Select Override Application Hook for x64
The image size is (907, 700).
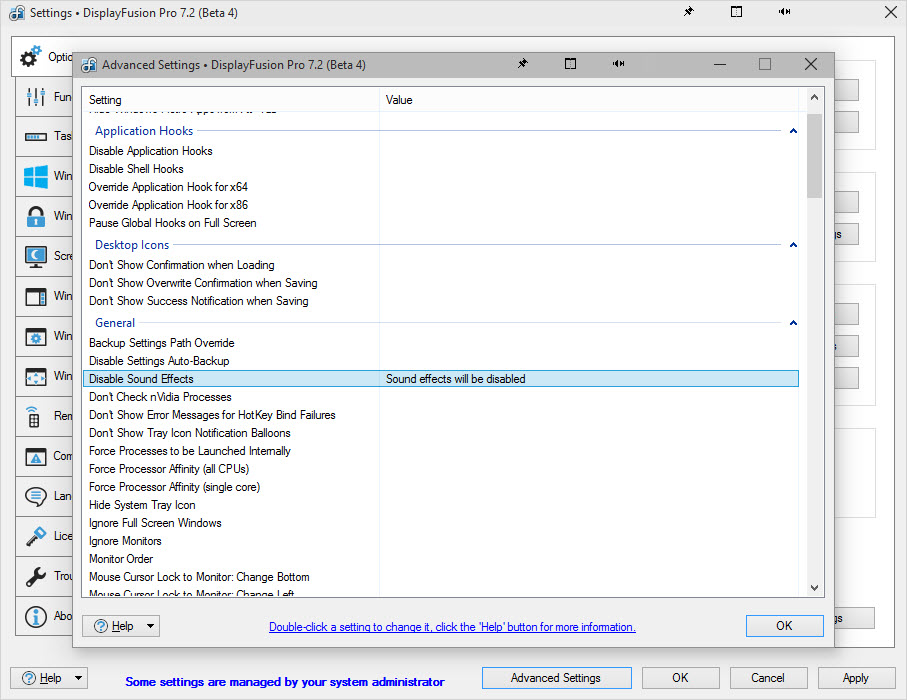(x=441, y=187)
